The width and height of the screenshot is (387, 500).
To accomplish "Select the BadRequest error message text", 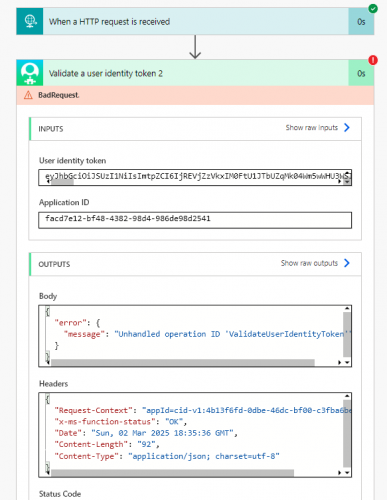I will coord(59,95).
